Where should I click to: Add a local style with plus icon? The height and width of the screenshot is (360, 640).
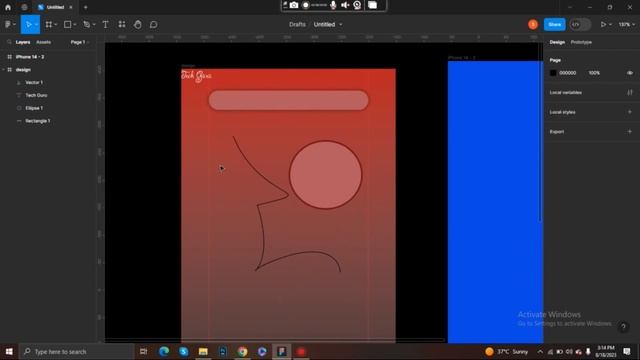pyautogui.click(x=630, y=112)
